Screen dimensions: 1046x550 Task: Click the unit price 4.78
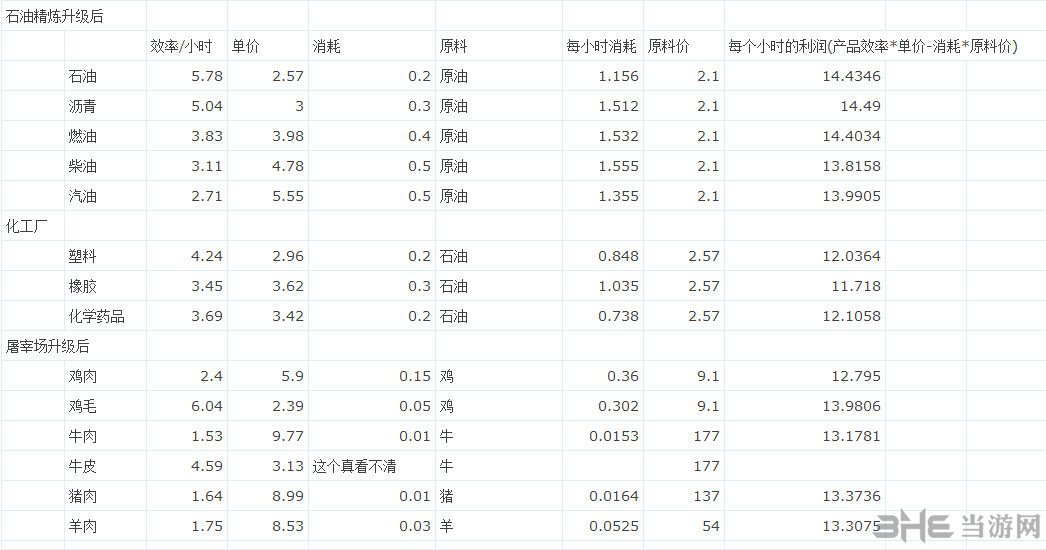tap(288, 166)
